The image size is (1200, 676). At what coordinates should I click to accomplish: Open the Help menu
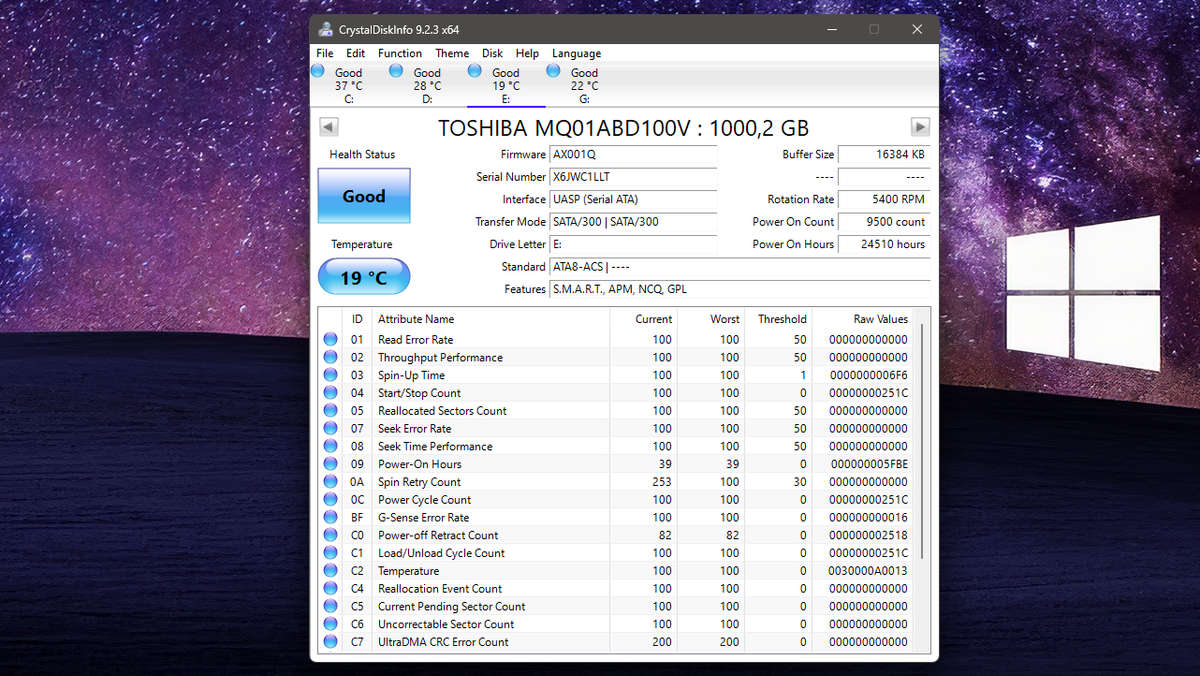[x=527, y=53]
